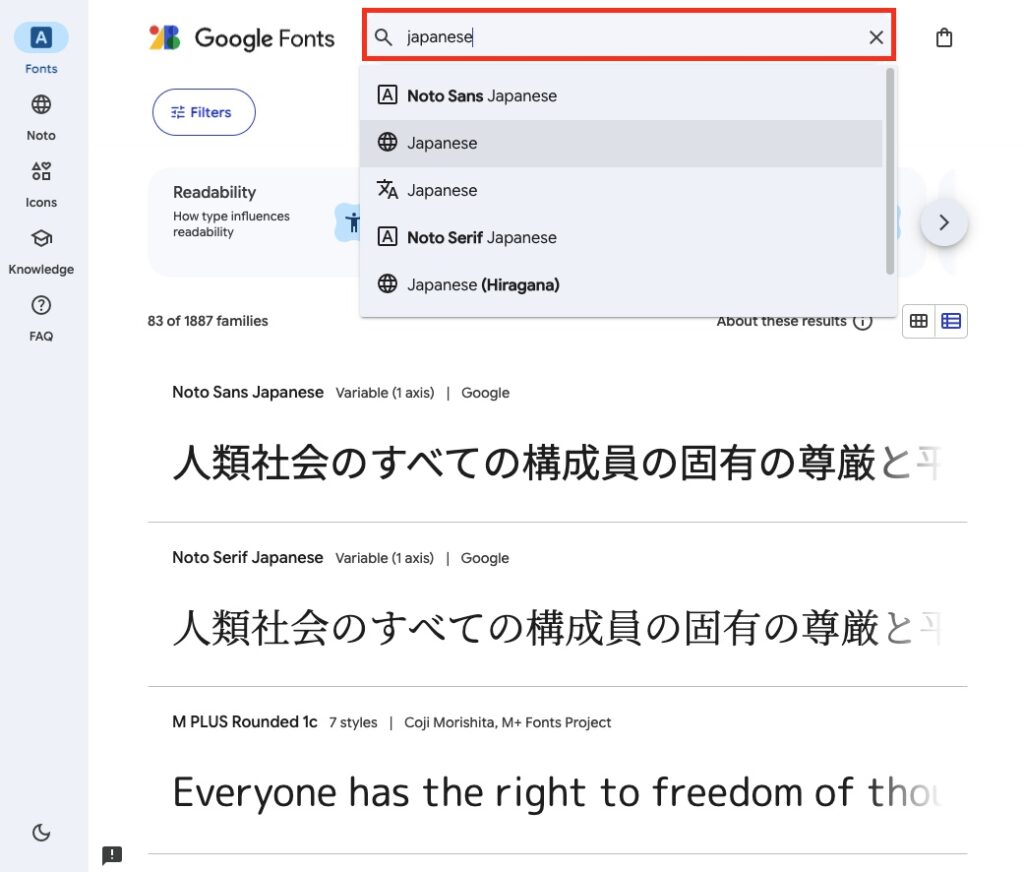The image size is (1024, 872).
Task: Open the shopping bag selection icon
Action: tap(944, 38)
